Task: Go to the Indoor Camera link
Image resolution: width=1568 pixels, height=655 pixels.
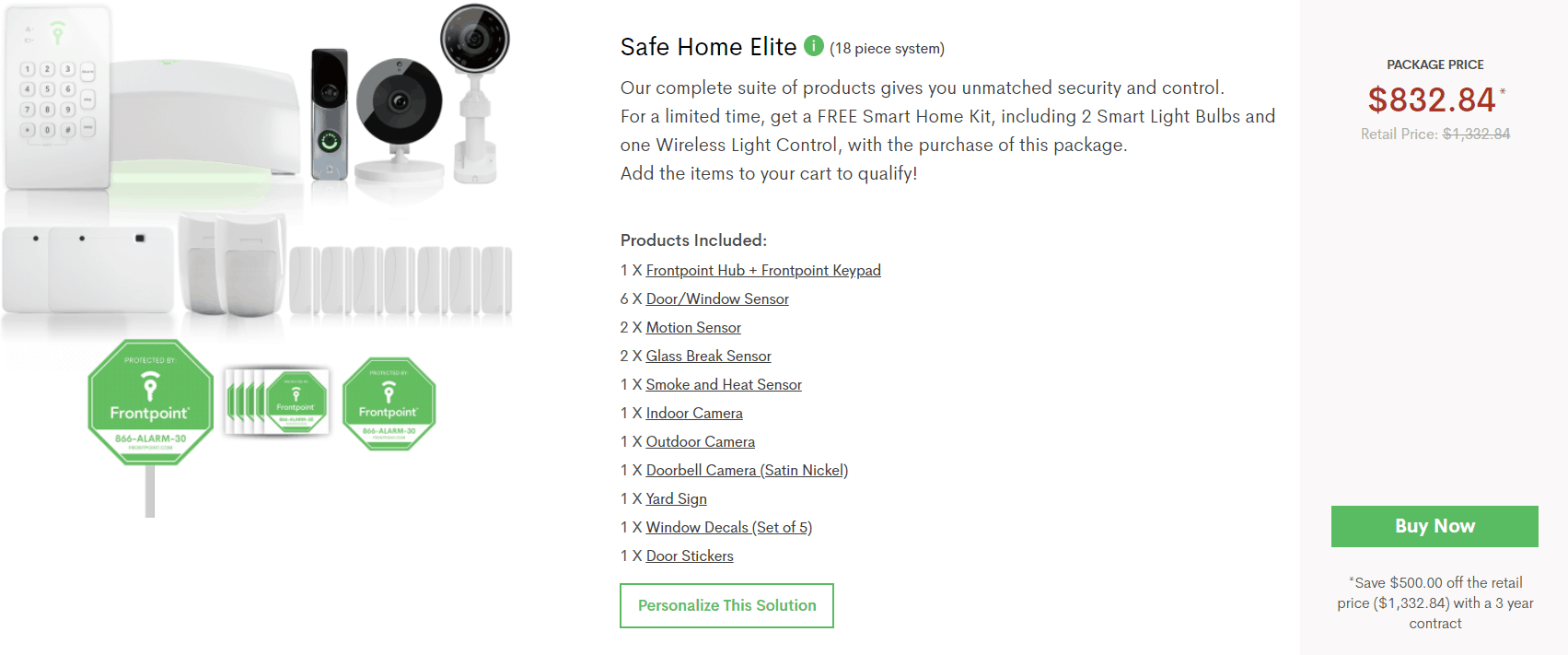Action: [x=693, y=413]
